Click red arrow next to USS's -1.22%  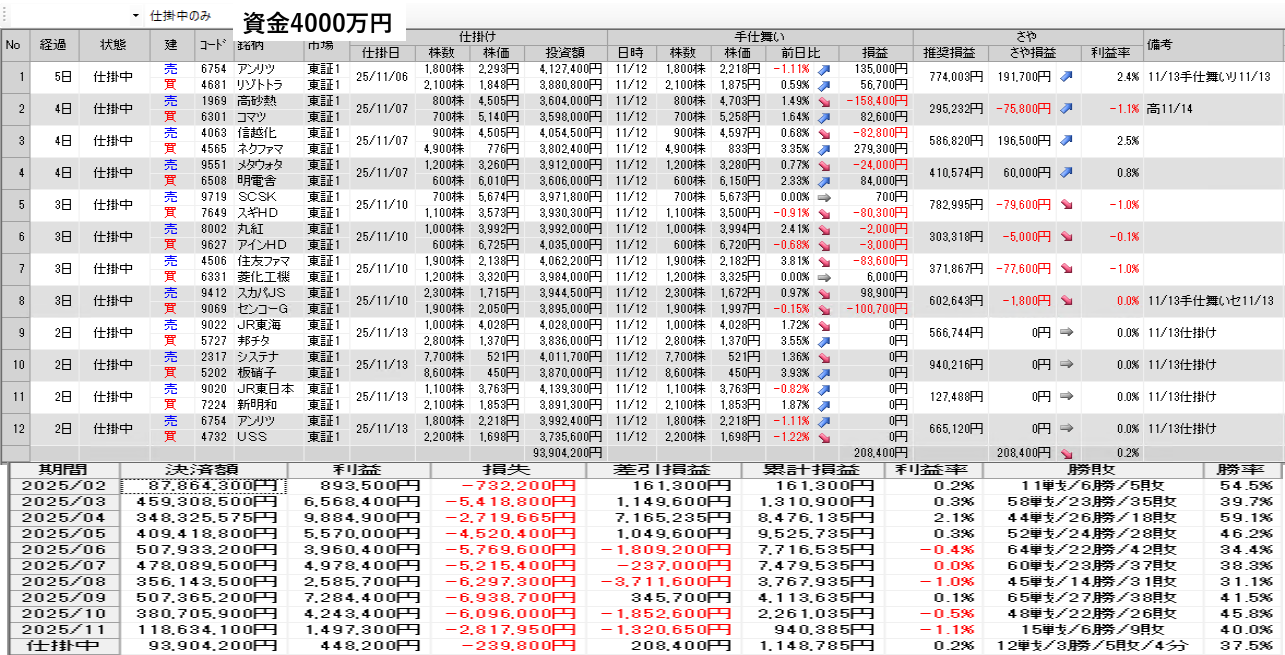coord(825,436)
